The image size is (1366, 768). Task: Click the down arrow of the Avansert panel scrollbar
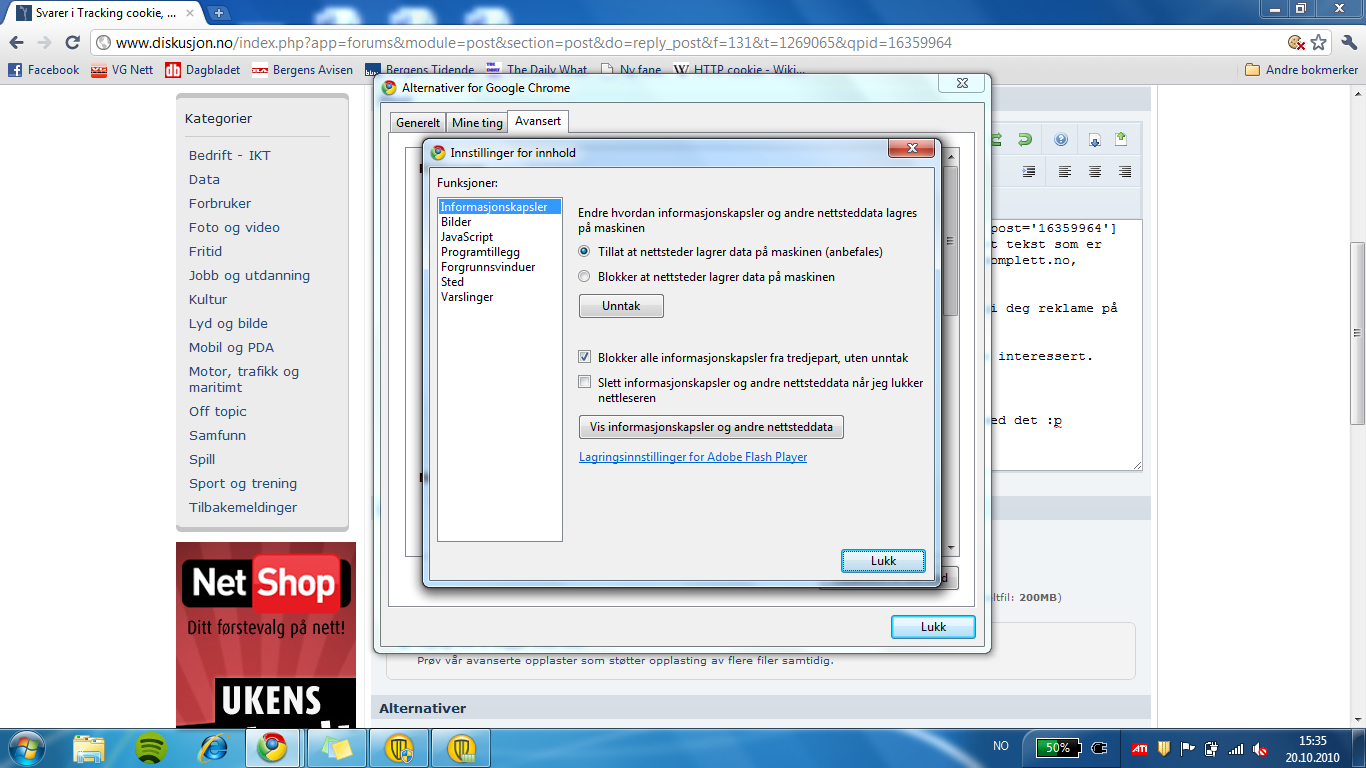coord(951,548)
